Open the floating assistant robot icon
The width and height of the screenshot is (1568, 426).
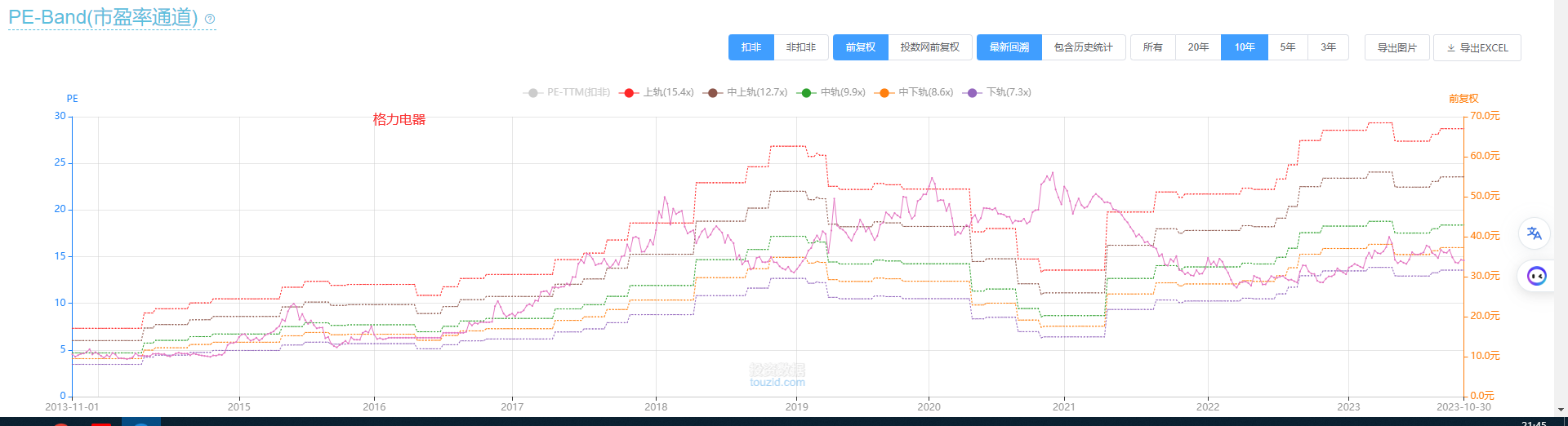[1536, 276]
